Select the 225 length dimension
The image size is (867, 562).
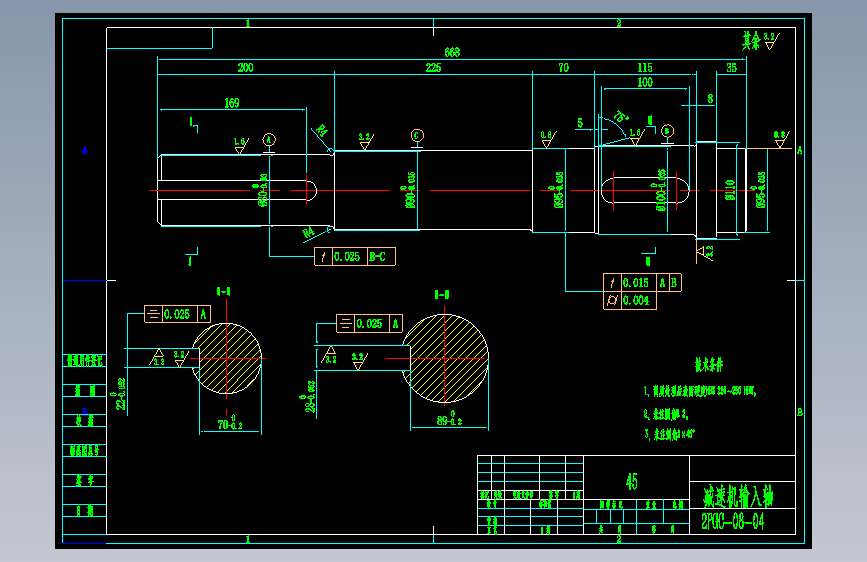434,67
